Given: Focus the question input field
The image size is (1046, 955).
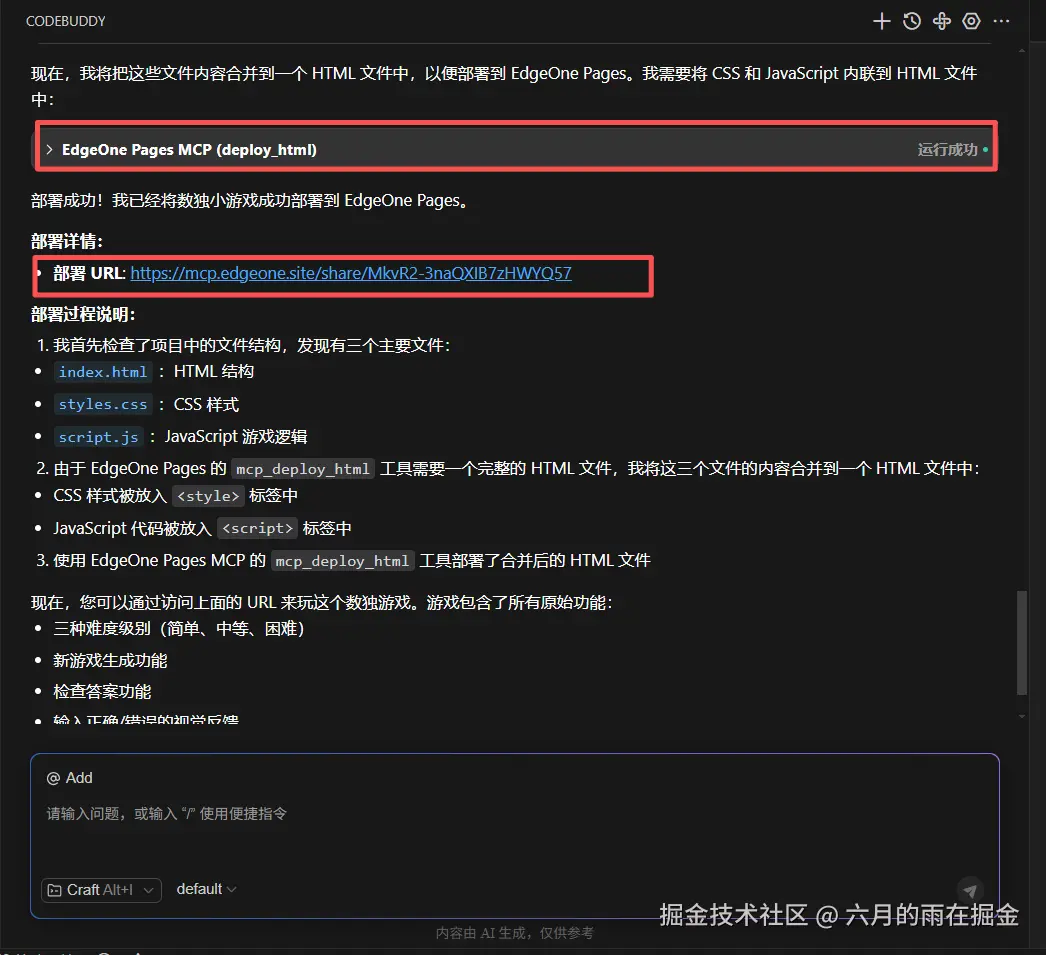Looking at the screenshot, I should pyautogui.click(x=514, y=814).
